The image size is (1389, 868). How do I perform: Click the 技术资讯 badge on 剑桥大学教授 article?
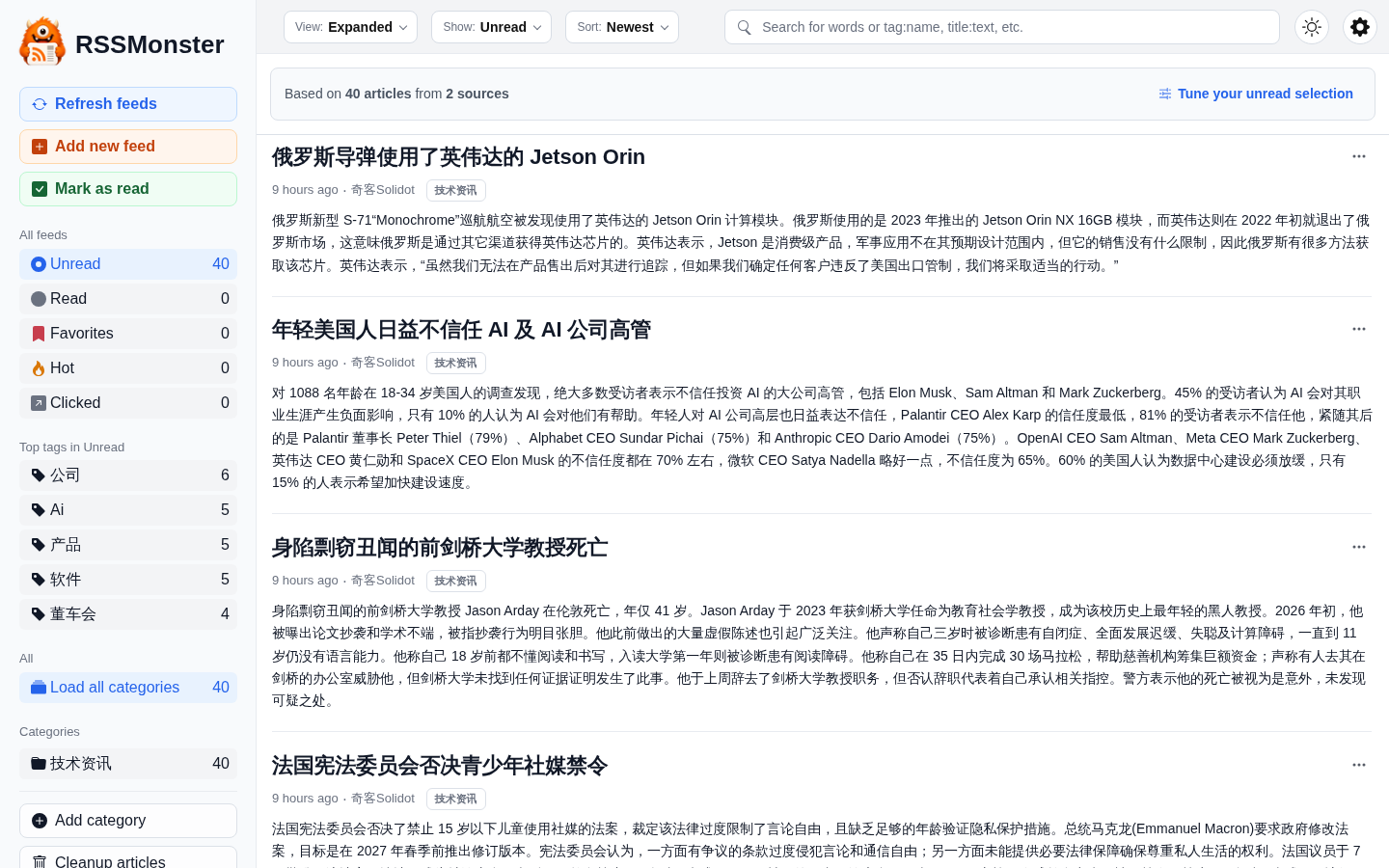pyautogui.click(x=455, y=582)
